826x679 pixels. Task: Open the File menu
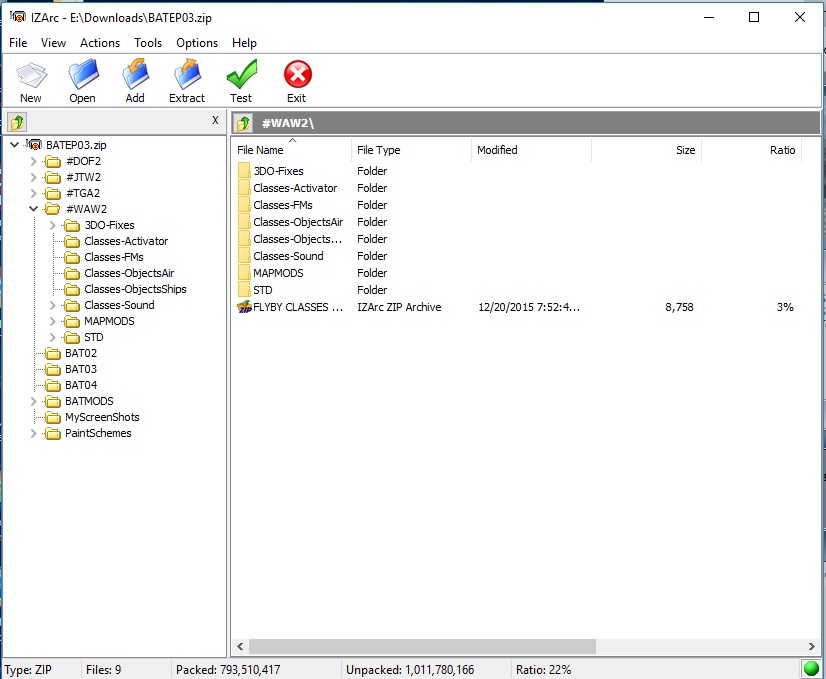[18, 43]
